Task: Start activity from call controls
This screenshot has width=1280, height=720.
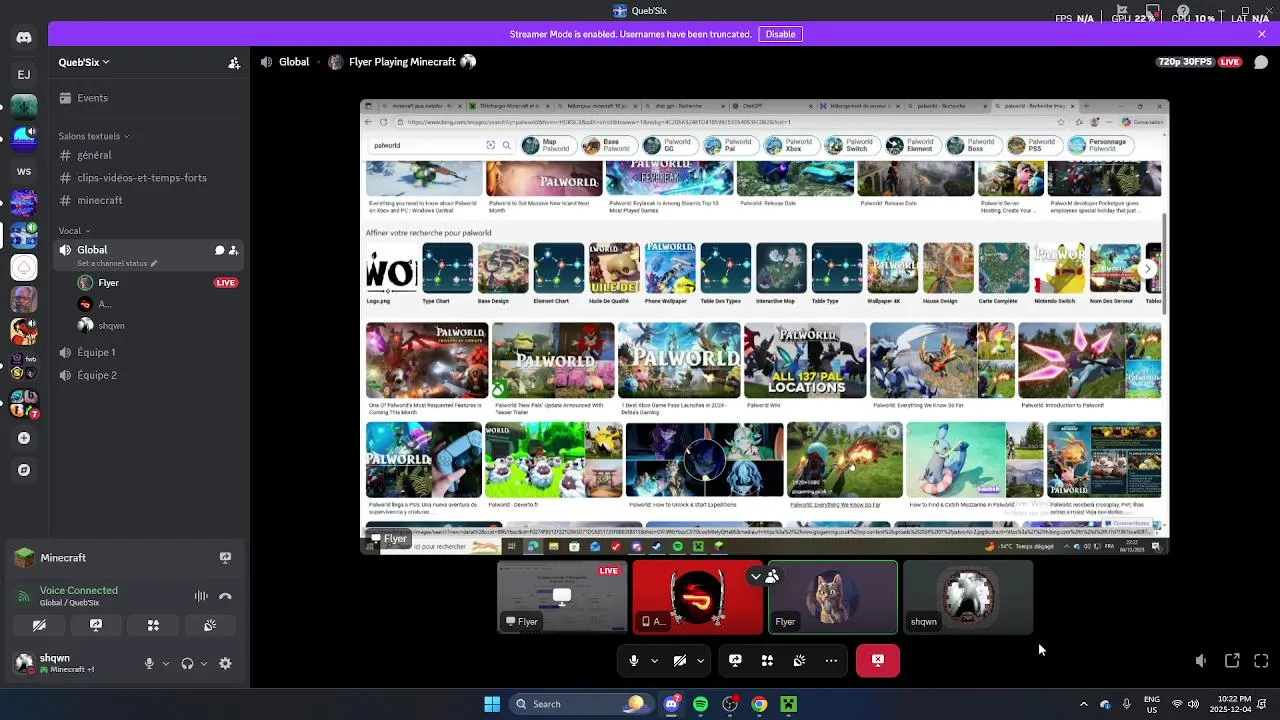Action: point(767,660)
